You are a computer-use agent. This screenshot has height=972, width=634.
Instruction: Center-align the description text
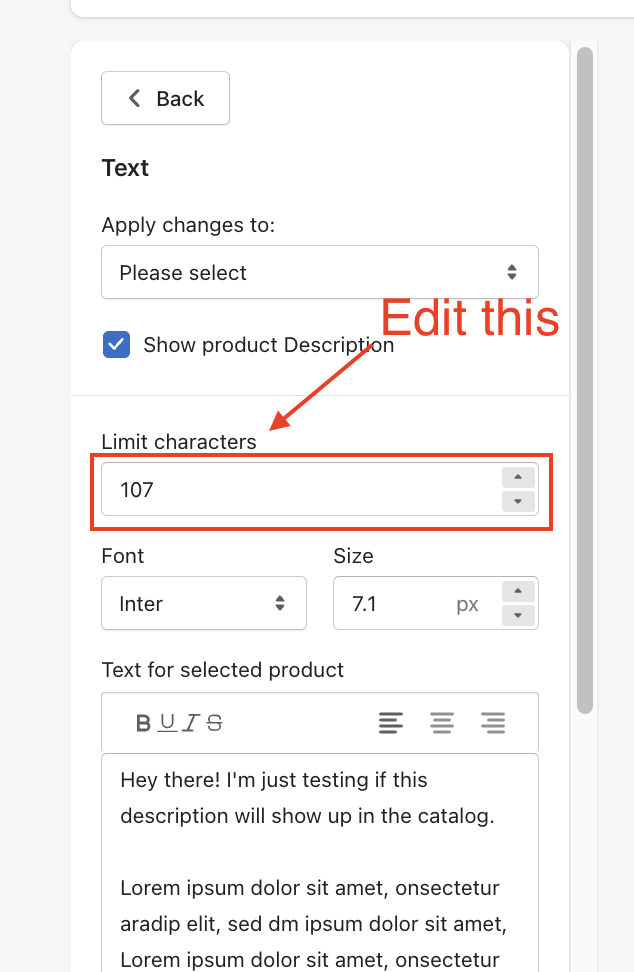pyautogui.click(x=442, y=723)
